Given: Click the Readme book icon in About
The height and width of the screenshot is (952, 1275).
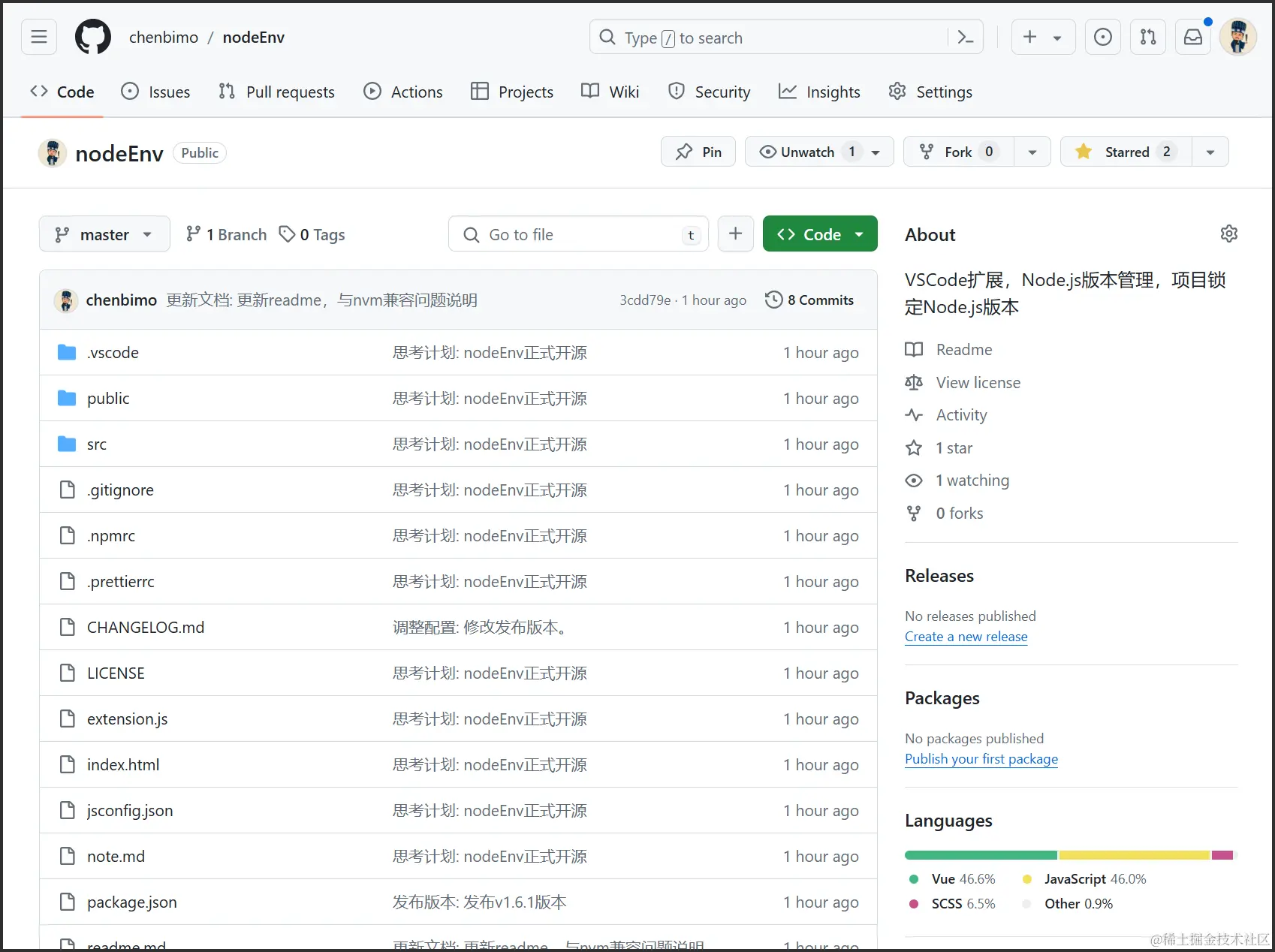Looking at the screenshot, I should pos(914,349).
